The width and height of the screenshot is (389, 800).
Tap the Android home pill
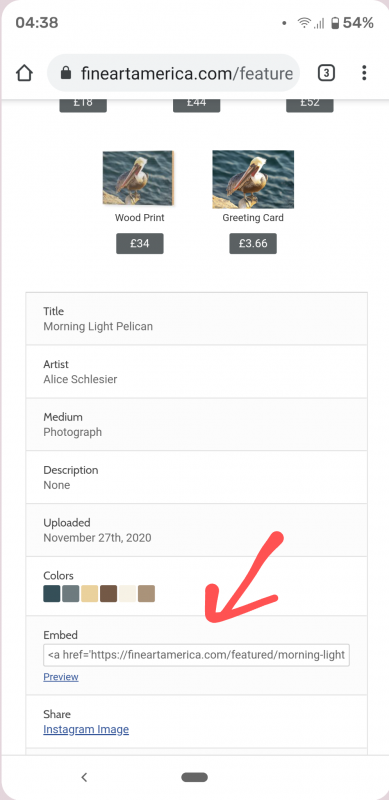click(x=194, y=777)
